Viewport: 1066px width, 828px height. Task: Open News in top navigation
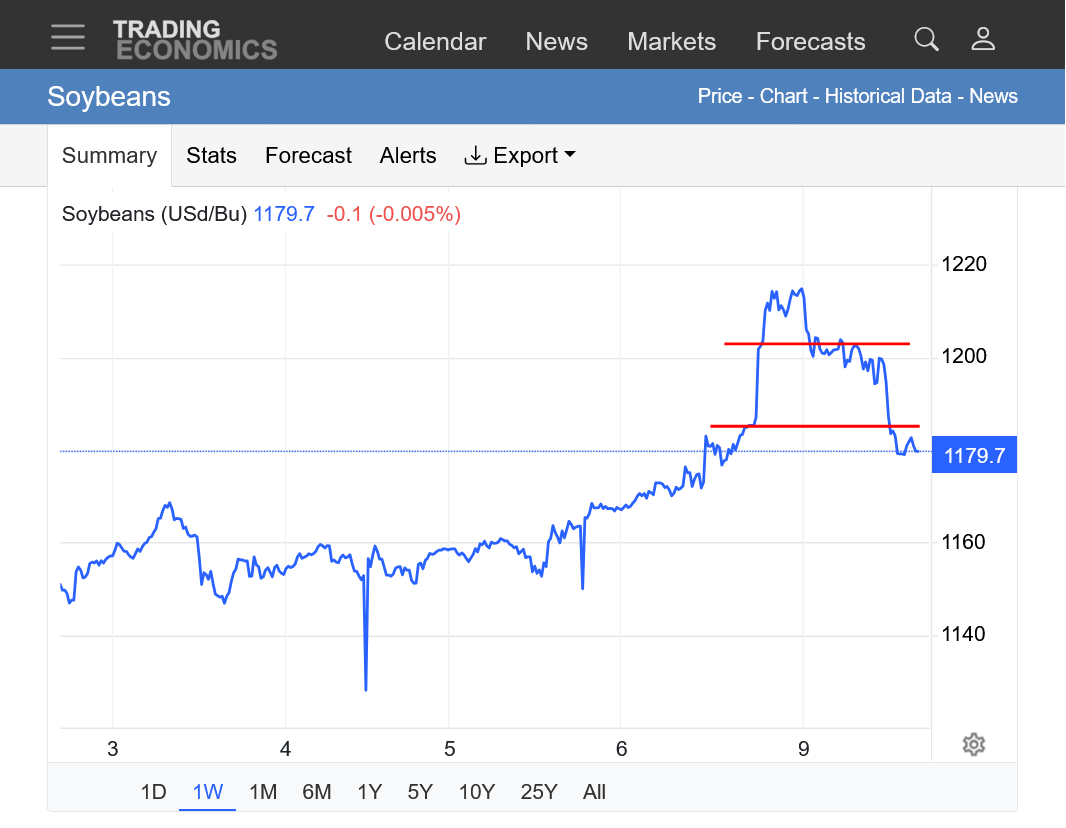[556, 42]
